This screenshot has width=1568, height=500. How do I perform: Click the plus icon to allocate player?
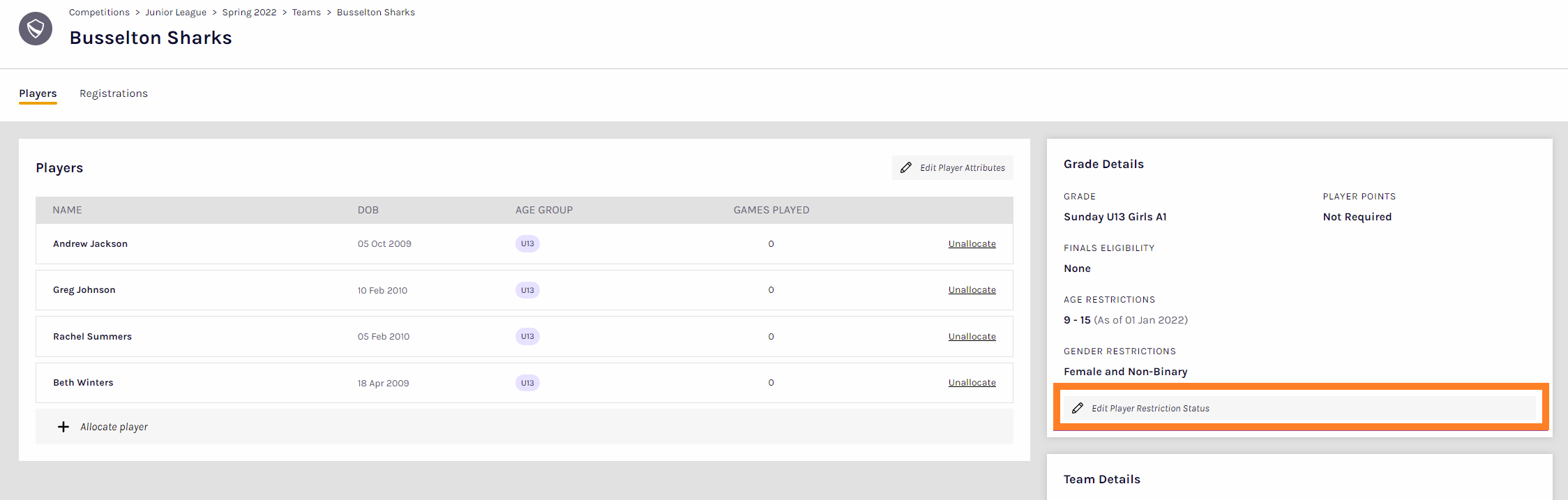click(x=63, y=427)
